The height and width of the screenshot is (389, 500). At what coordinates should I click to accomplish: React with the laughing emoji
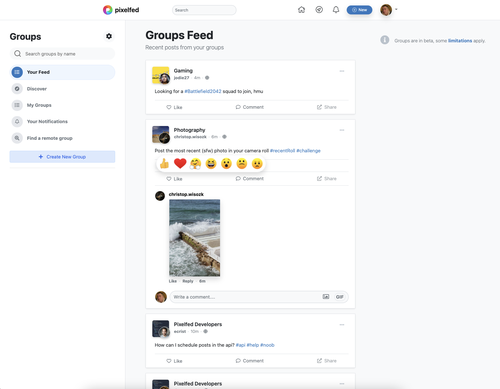click(x=211, y=164)
